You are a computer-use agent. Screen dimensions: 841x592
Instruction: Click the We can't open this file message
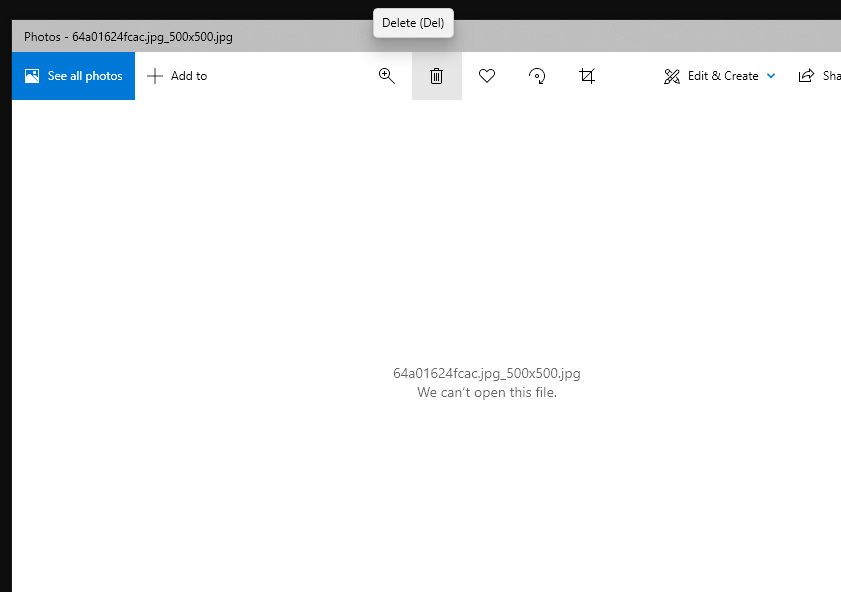(486, 392)
